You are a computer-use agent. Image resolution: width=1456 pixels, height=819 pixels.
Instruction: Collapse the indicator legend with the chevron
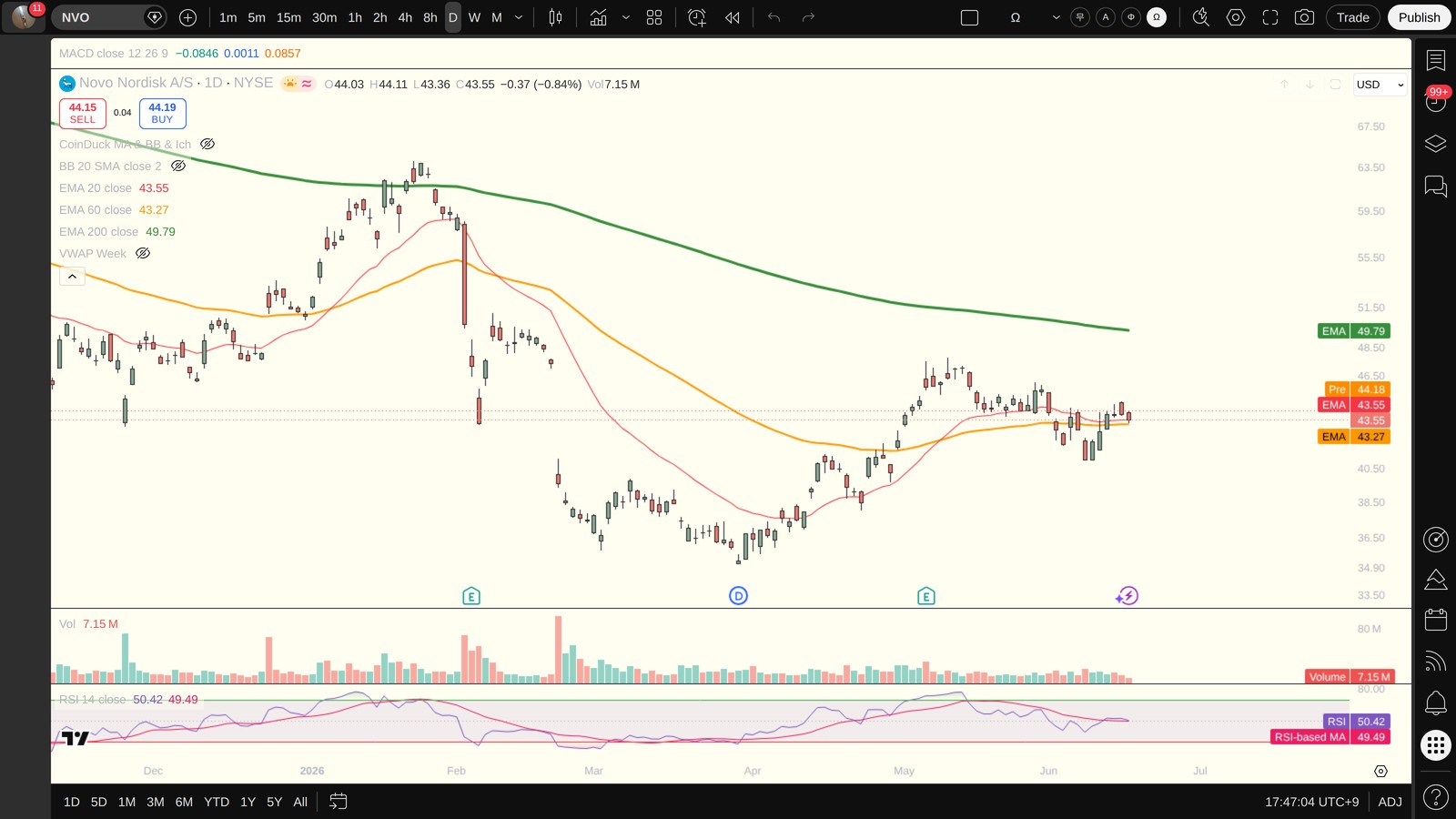[x=72, y=276]
